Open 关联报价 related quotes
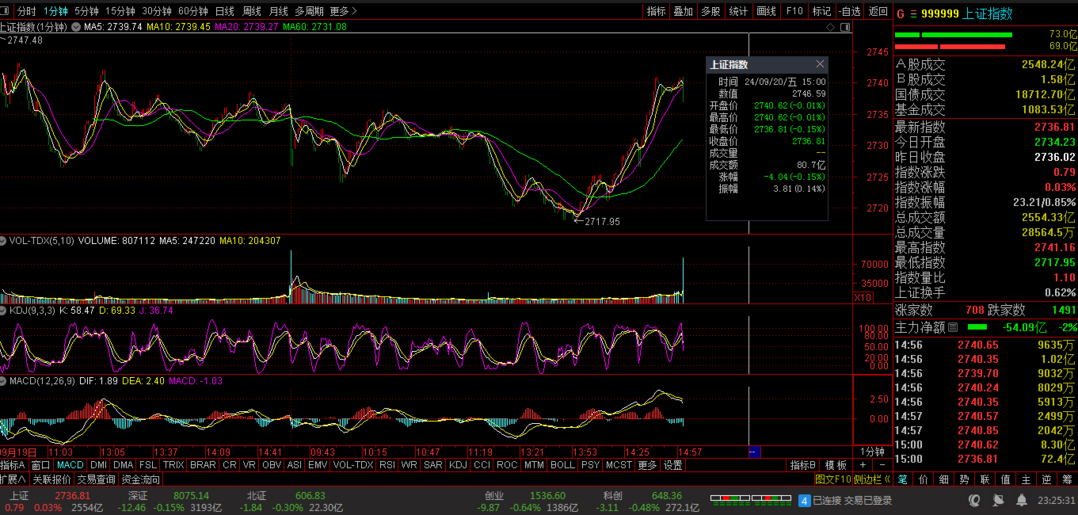1078x515 pixels. tap(52, 479)
